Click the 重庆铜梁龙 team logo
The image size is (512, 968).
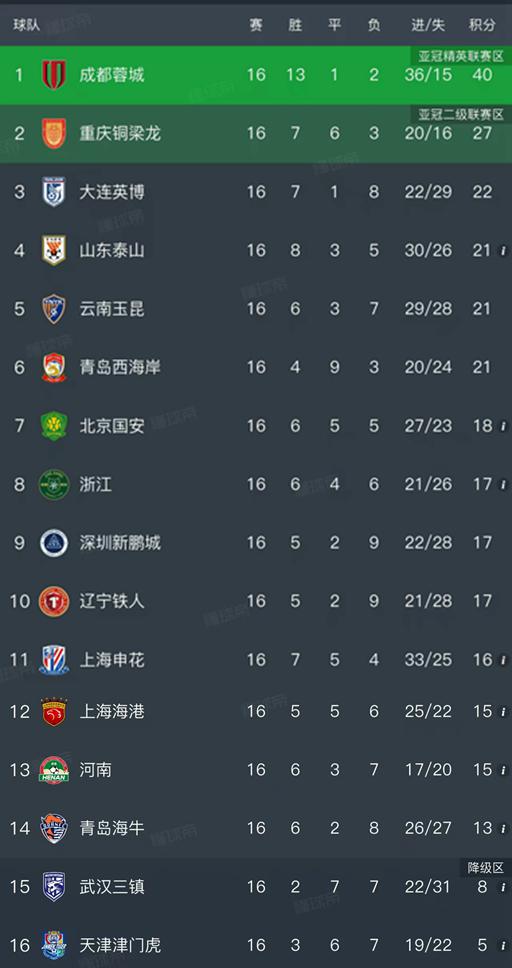coord(54,133)
